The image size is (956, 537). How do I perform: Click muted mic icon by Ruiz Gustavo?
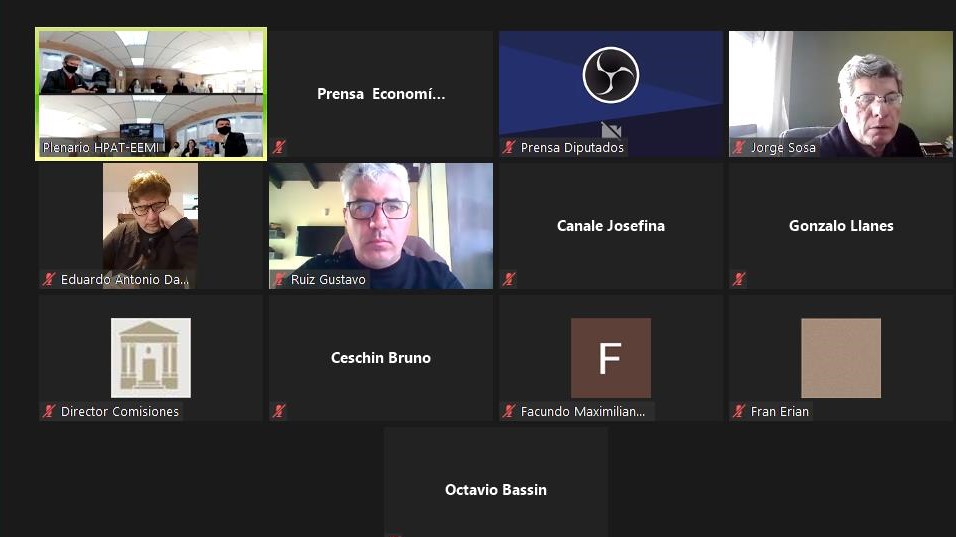coord(279,279)
